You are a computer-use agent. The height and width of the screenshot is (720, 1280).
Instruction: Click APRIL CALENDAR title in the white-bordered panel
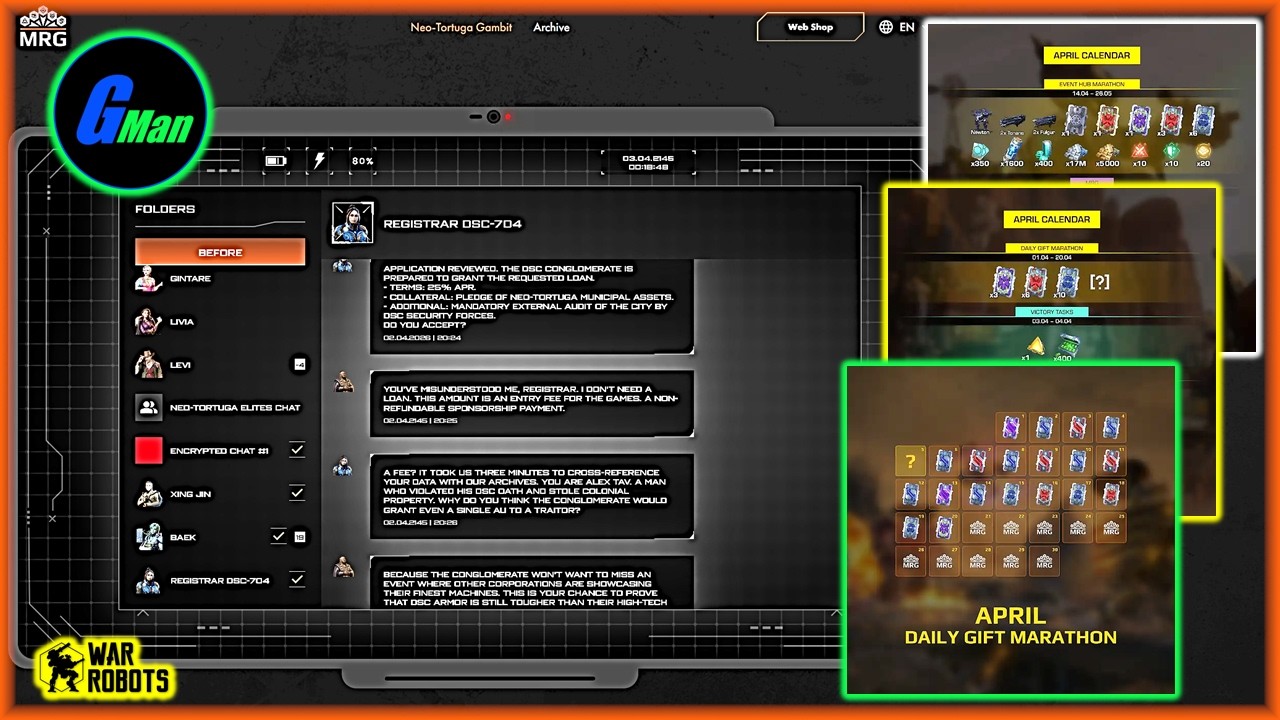point(1092,56)
